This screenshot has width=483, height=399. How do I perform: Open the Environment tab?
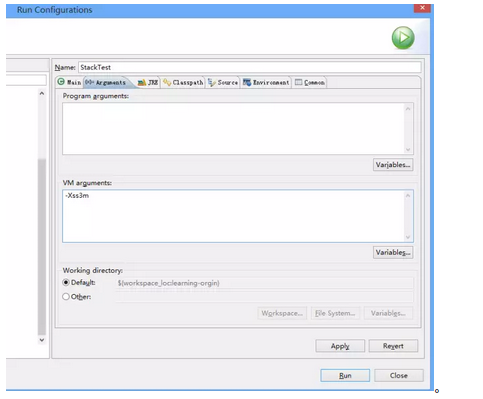[x=266, y=82]
